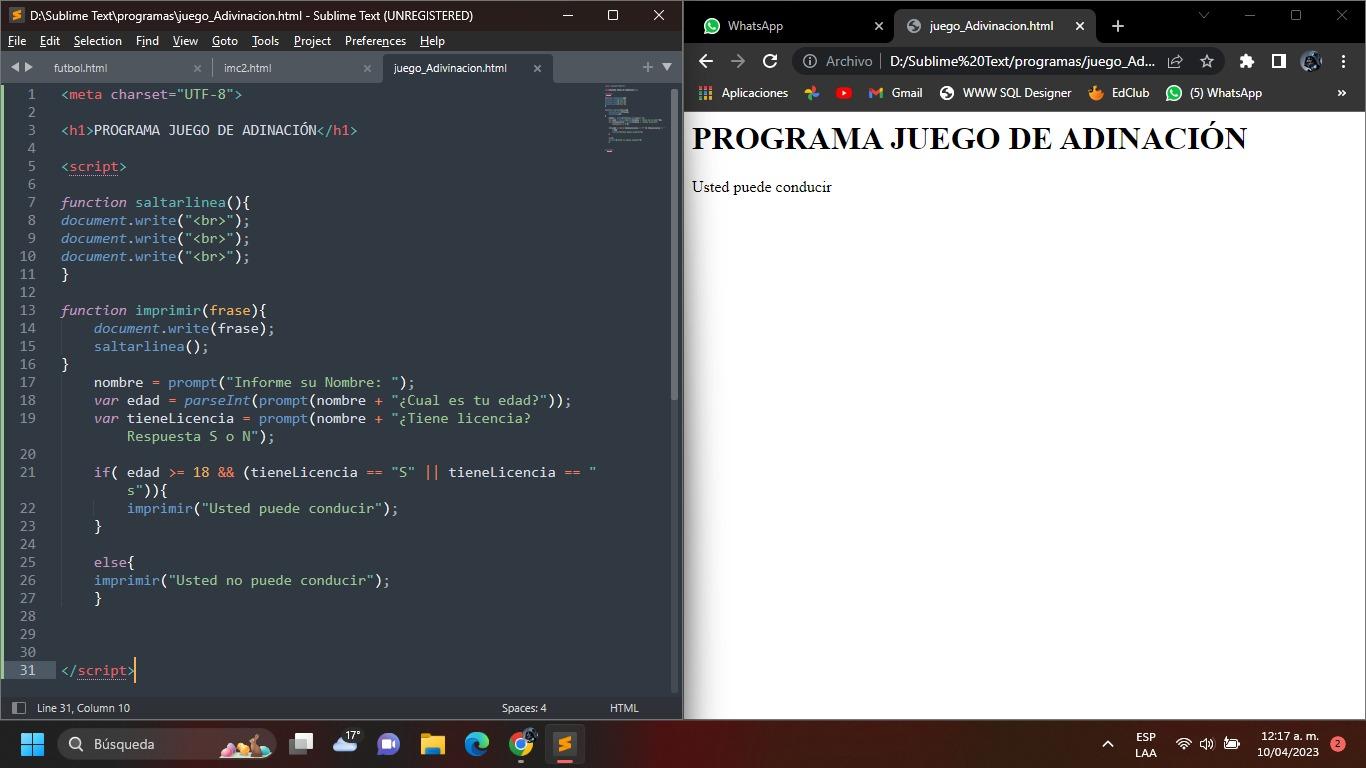Close the juego_Adivinacion.html browser tab
1366x768 pixels.
coord(1079,26)
